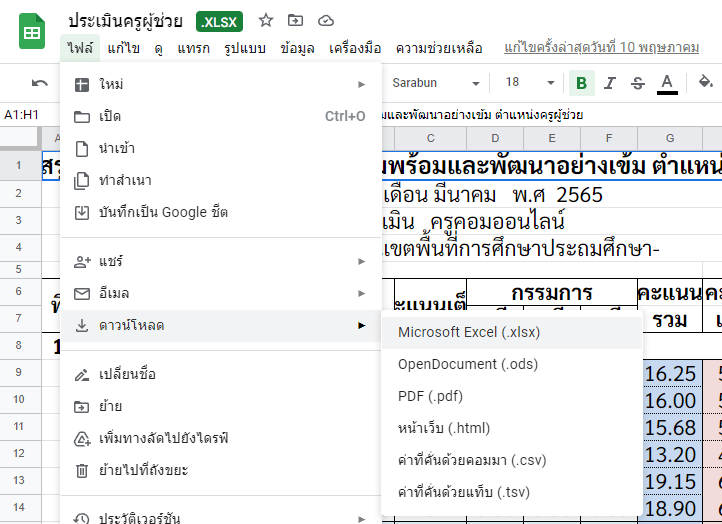Screen dimensions: 722x524
Task: Expand the ใหม่ submenu arrow
Action: [x=361, y=84]
